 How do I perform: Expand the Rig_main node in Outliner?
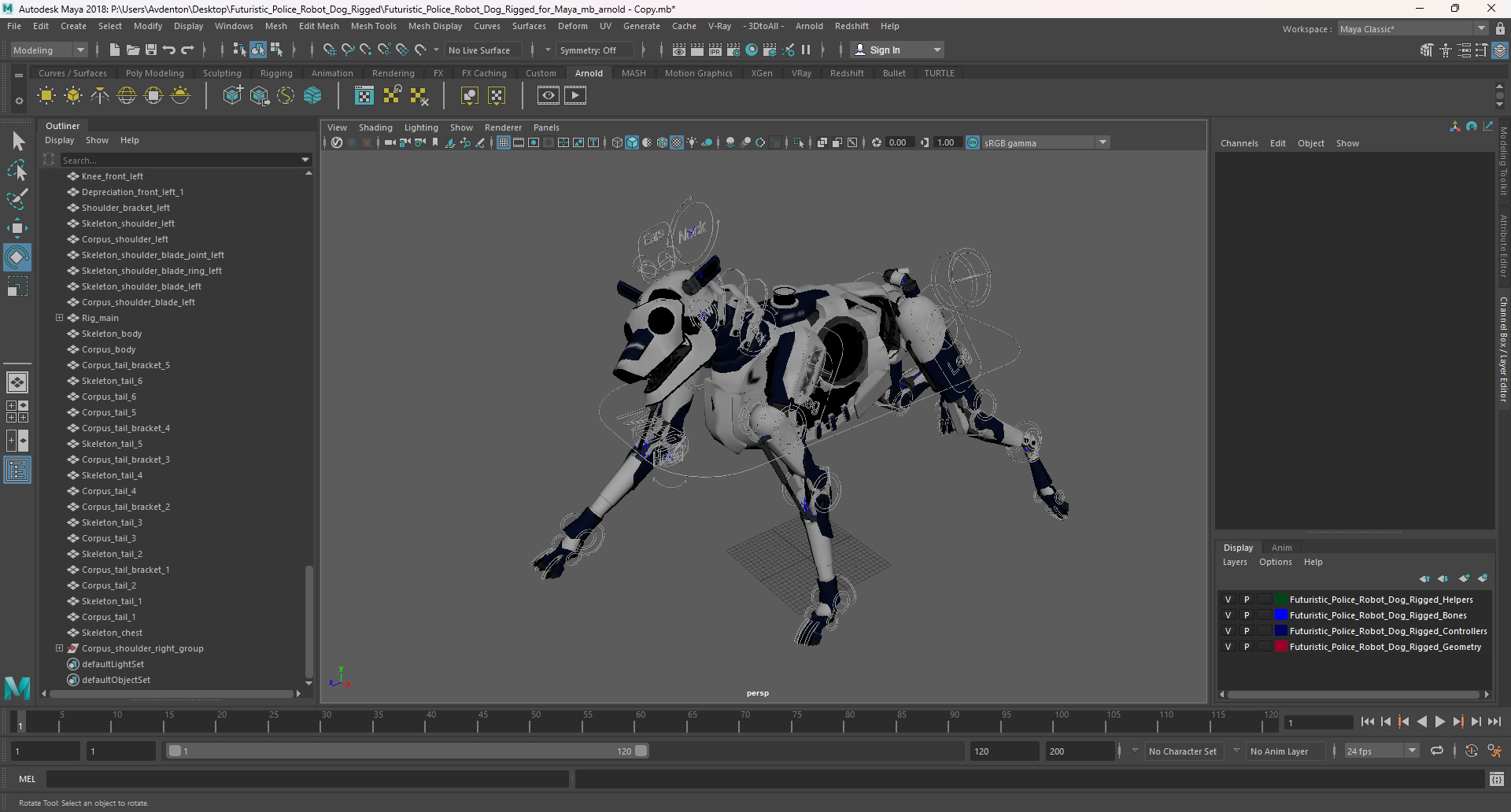click(59, 318)
